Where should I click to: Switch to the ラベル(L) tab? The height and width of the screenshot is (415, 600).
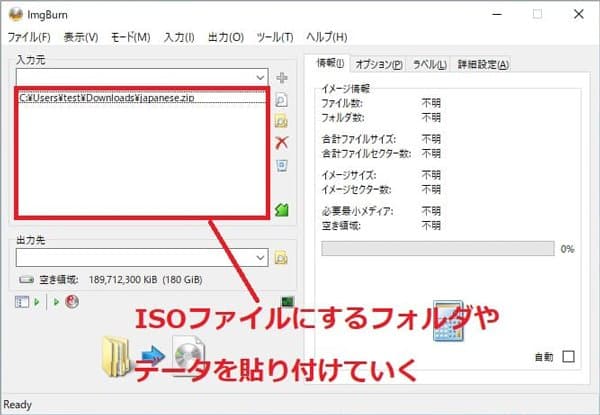(x=429, y=64)
